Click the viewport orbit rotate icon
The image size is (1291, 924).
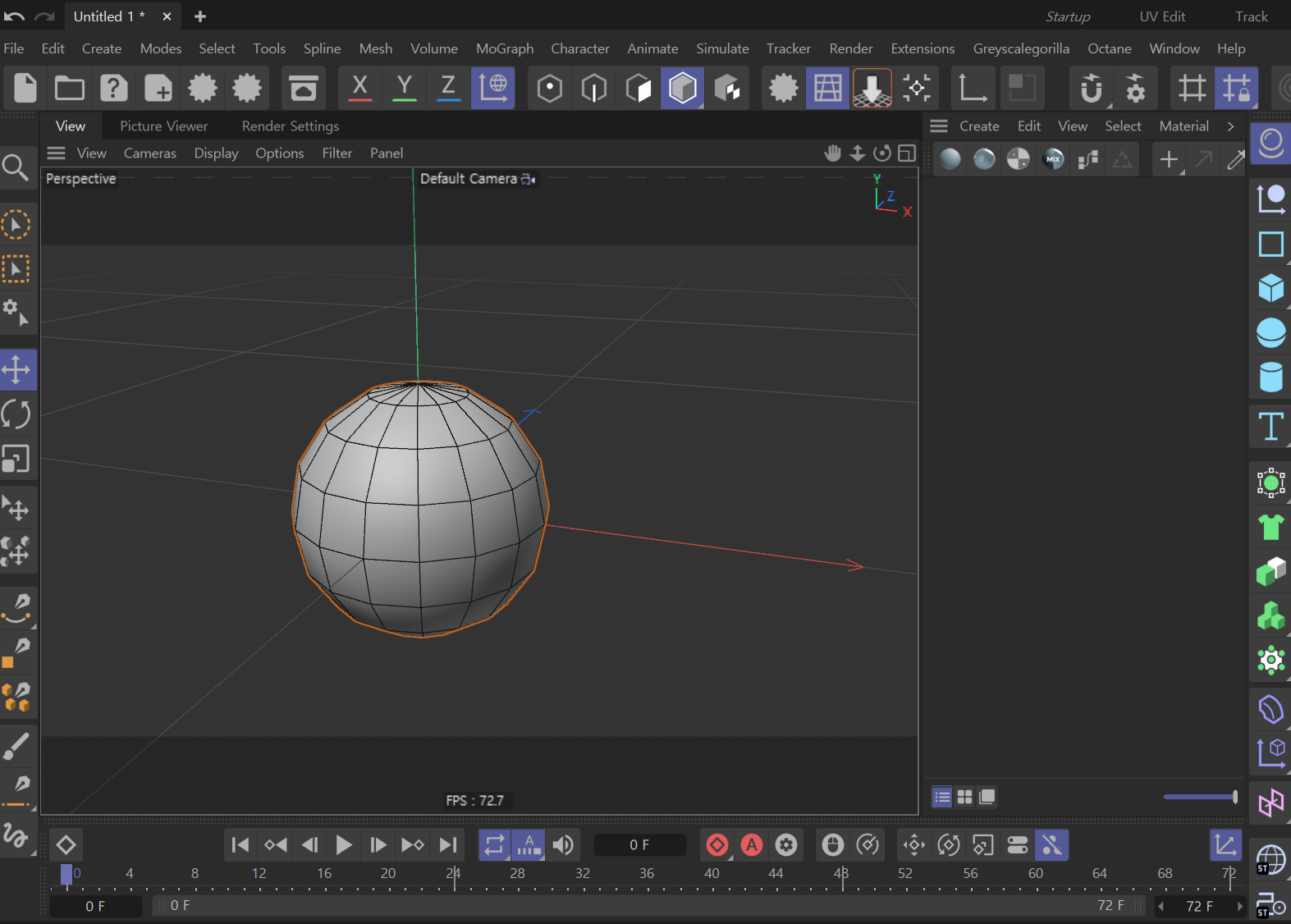coord(882,153)
